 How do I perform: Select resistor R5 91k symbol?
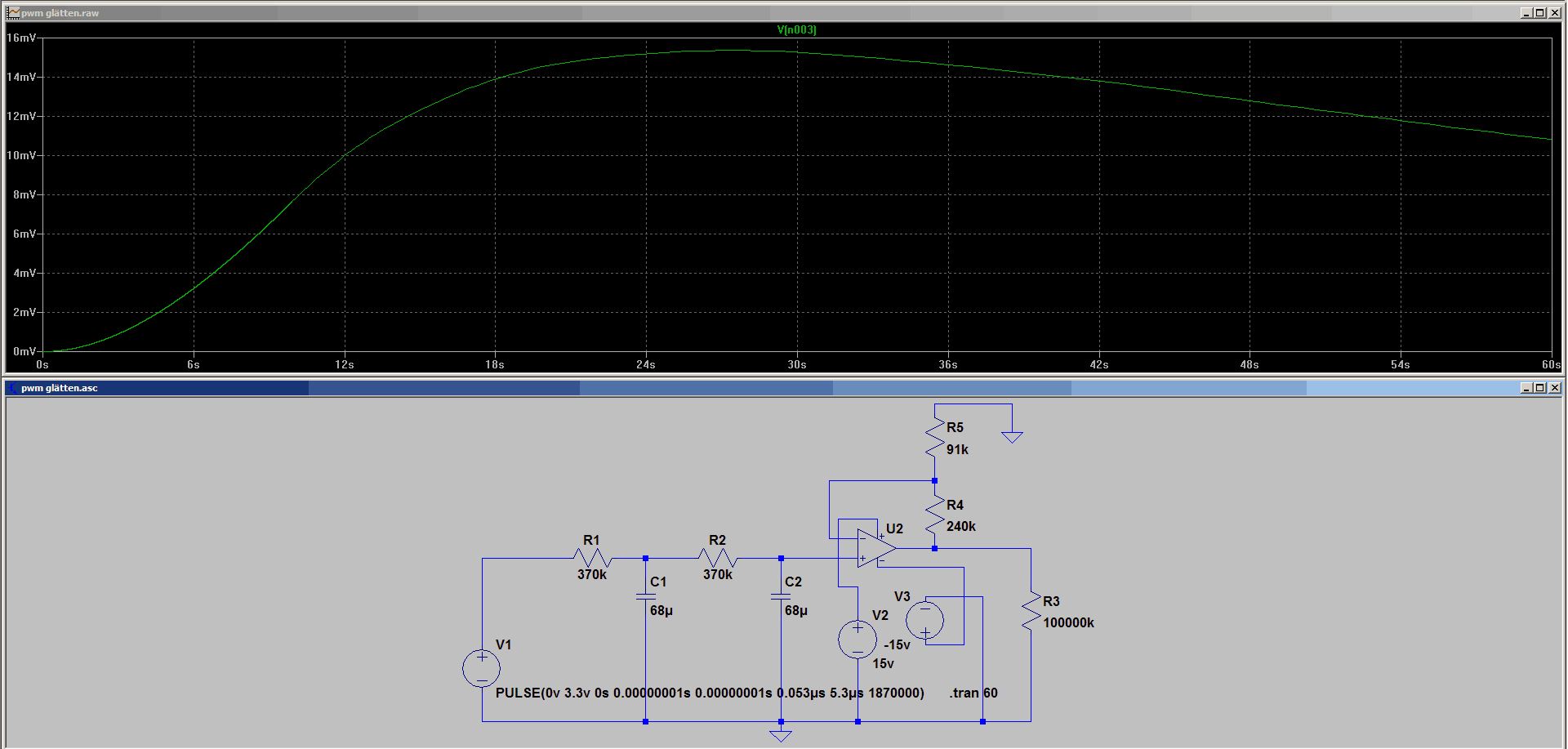click(x=935, y=438)
